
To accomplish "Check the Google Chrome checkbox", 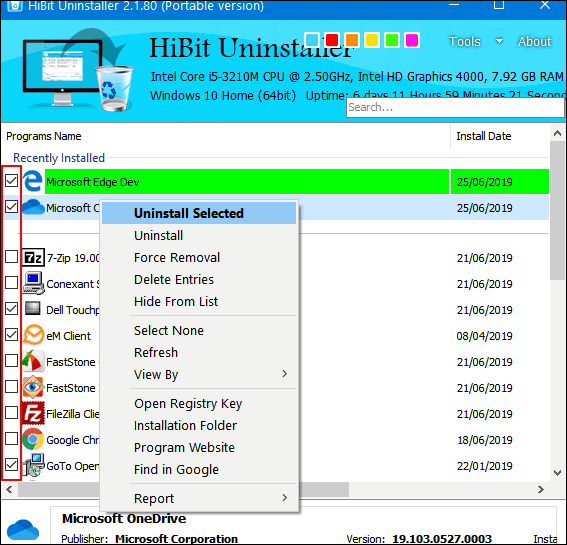I will click(12, 438).
